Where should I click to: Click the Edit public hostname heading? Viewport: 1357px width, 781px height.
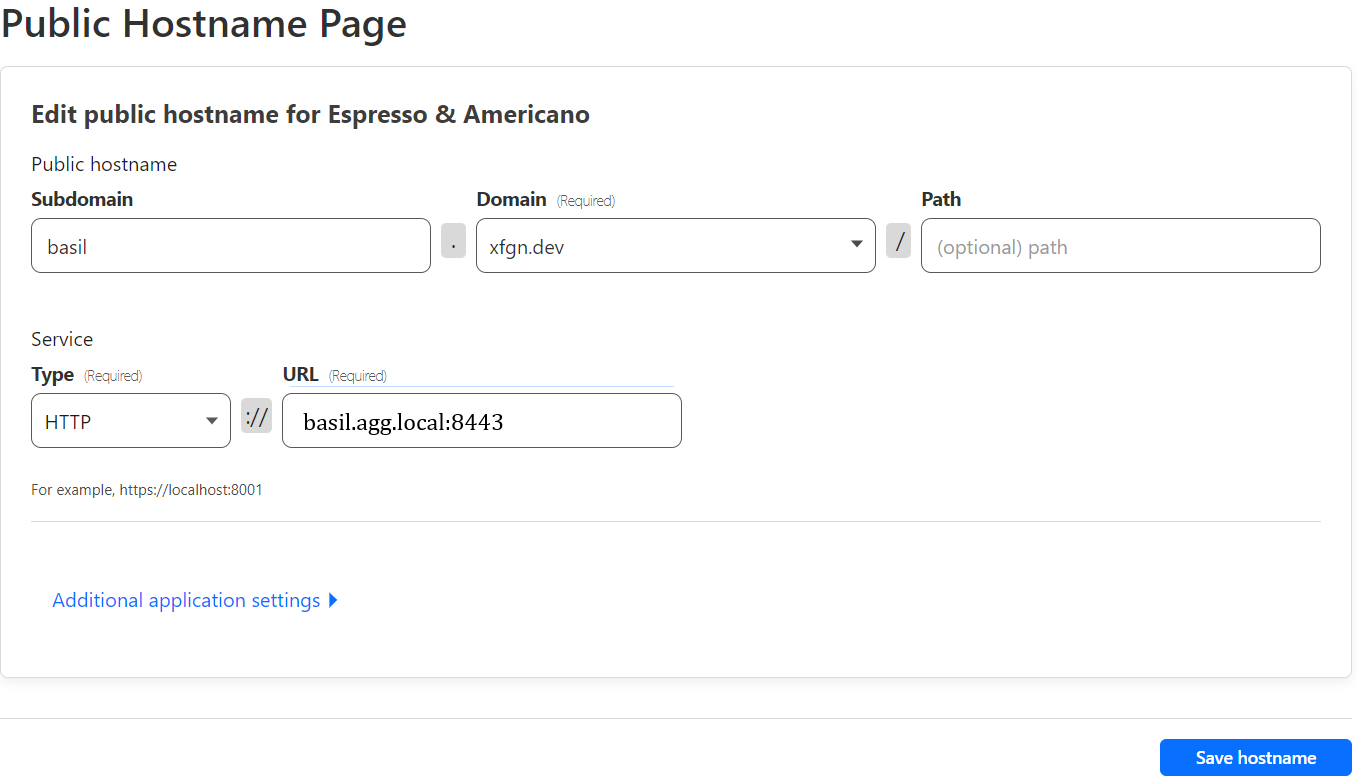(x=310, y=114)
